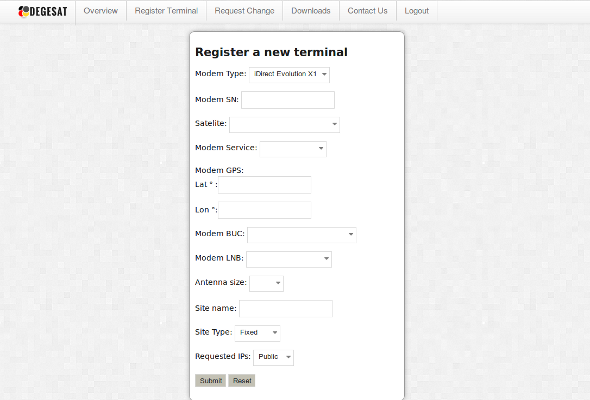This screenshot has height=400, width=590.
Task: Focus the Modem SN field
Action: click(x=288, y=100)
